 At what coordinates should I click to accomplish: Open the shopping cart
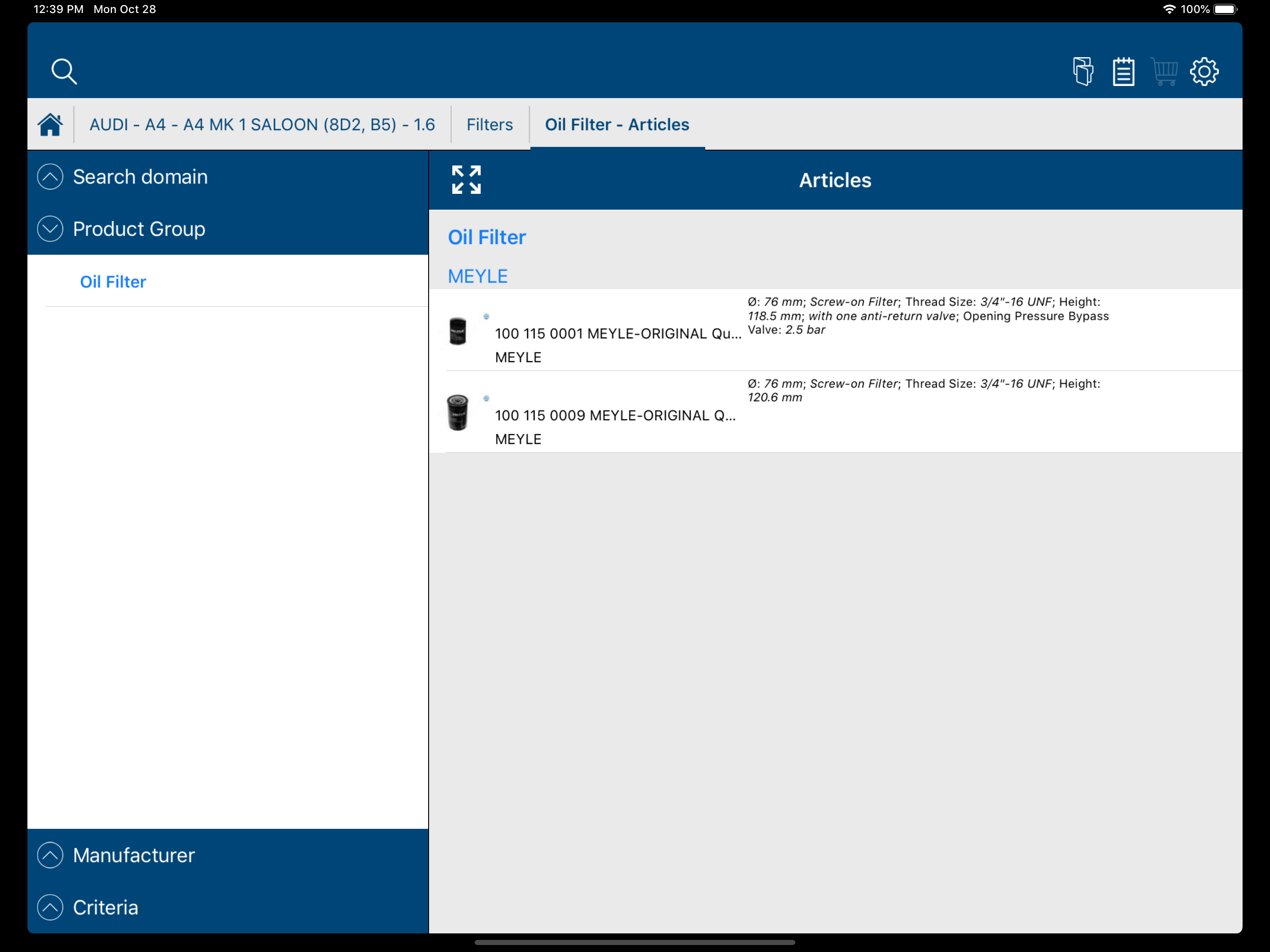[x=1164, y=72]
